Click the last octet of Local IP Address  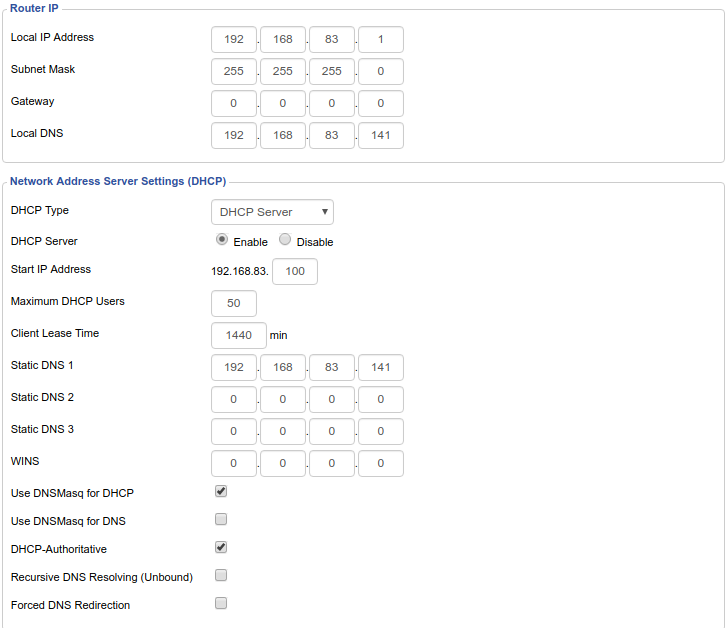[x=381, y=40]
